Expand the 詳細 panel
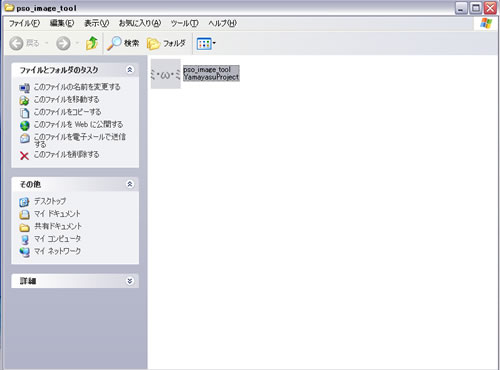The width and height of the screenshot is (500, 370). coord(130,281)
